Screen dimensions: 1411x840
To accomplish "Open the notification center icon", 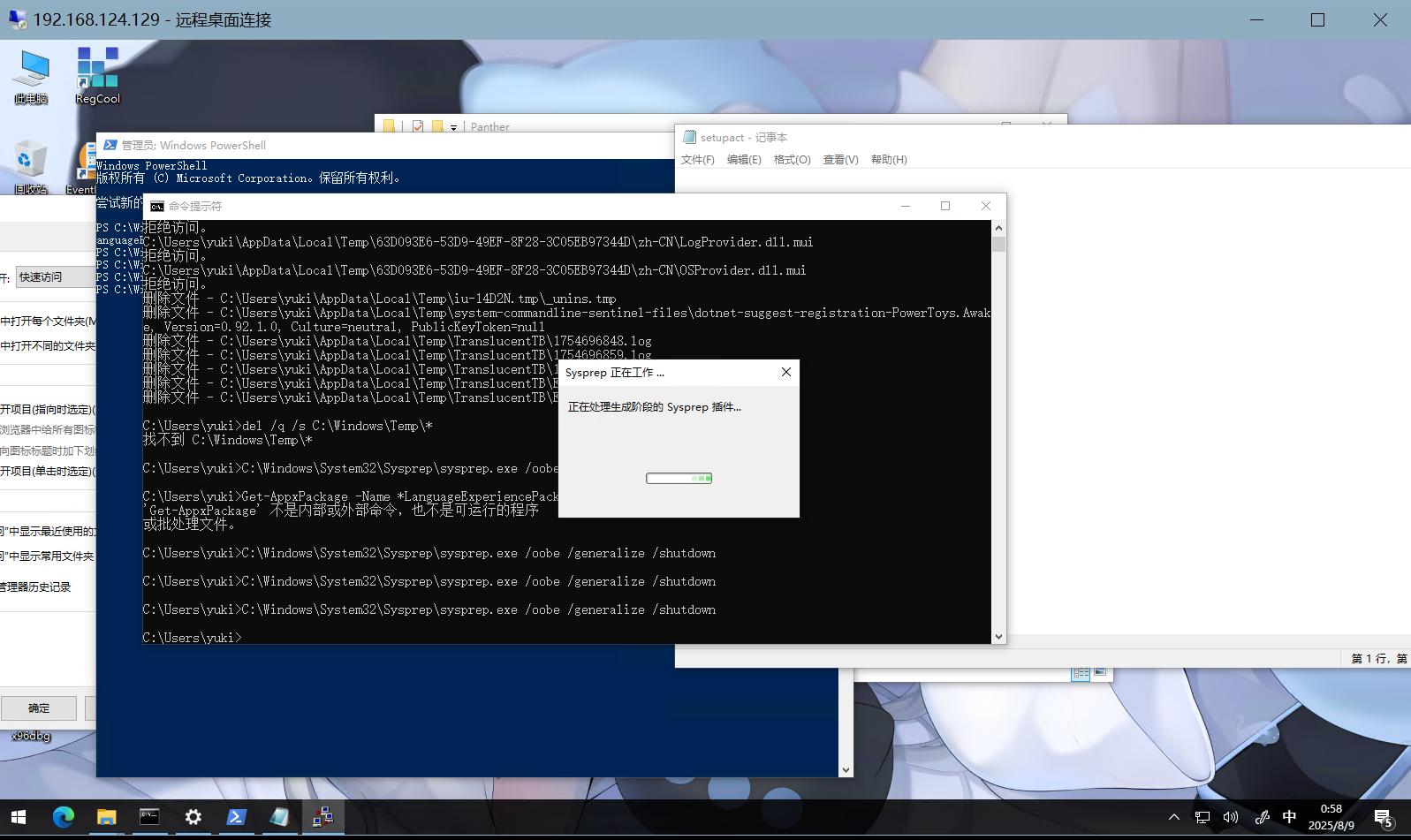I will pyautogui.click(x=1383, y=818).
